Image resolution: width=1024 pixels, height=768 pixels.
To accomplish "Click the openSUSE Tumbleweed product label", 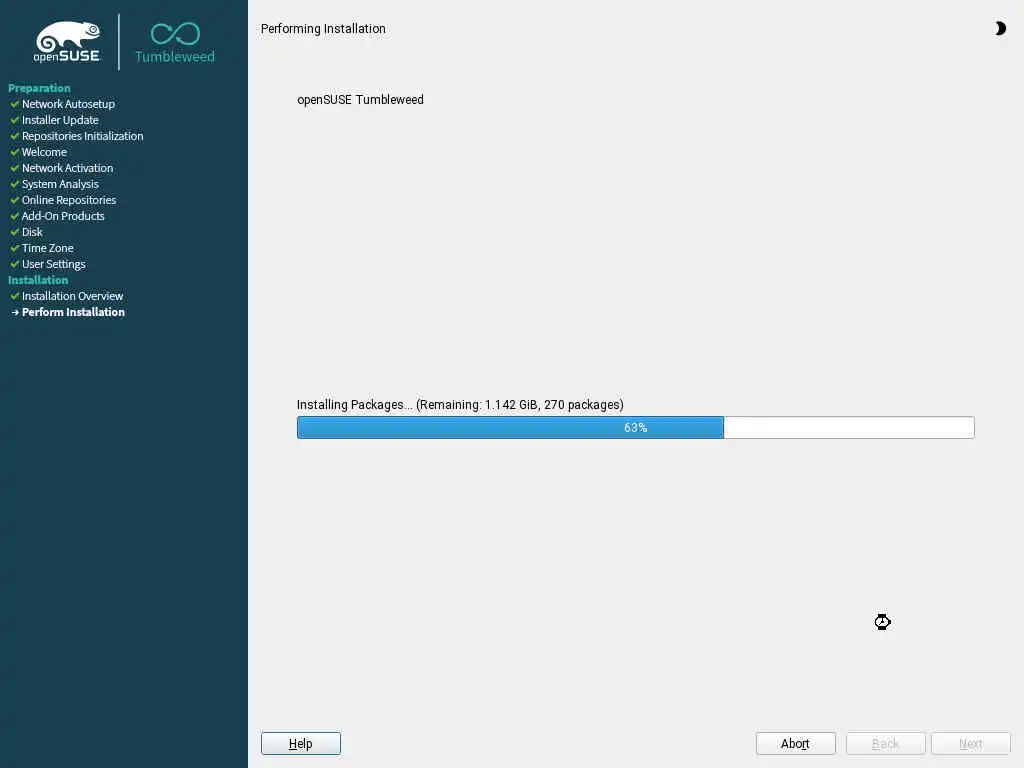I will point(360,99).
